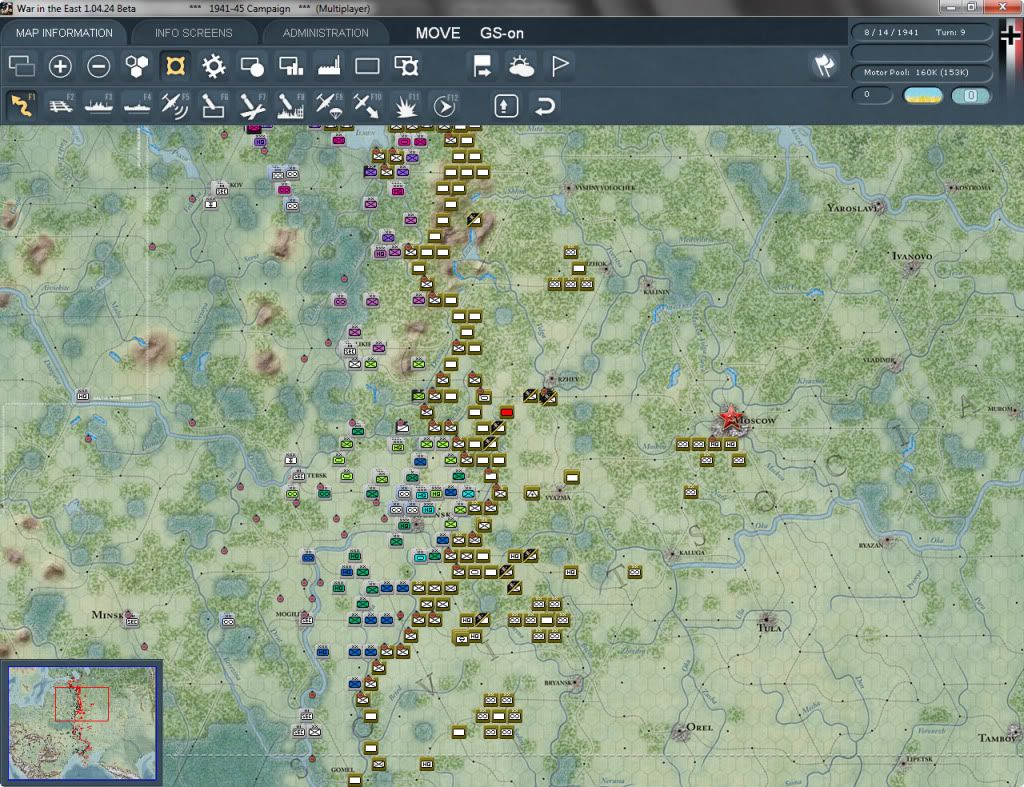Switch to the MAP INFORMATION tab
This screenshot has width=1024, height=787.
64,33
